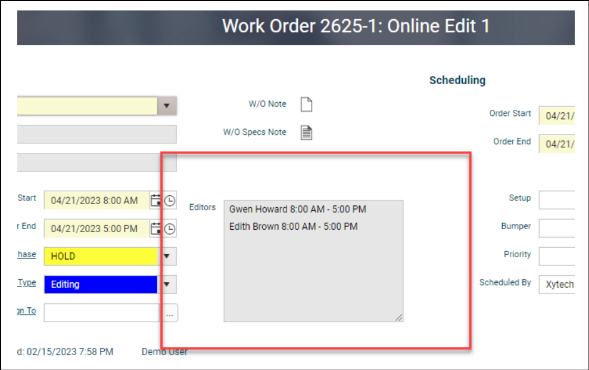Click the Priority input field

[x=557, y=256]
